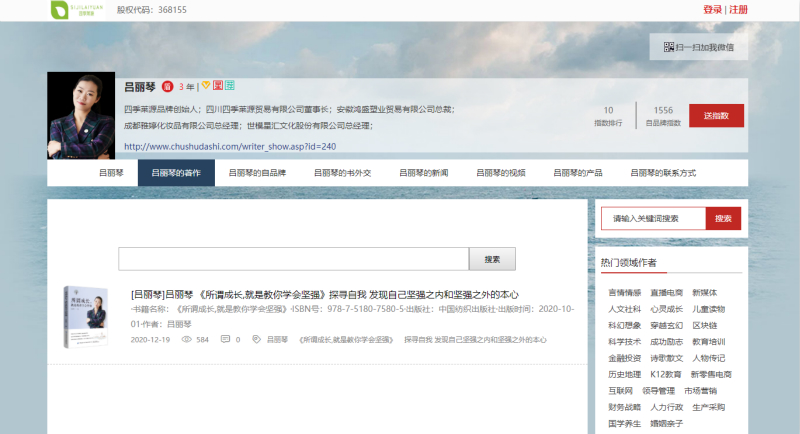Click the book cover thumbnail
Screen dimensions: 800x434
coord(85,317)
